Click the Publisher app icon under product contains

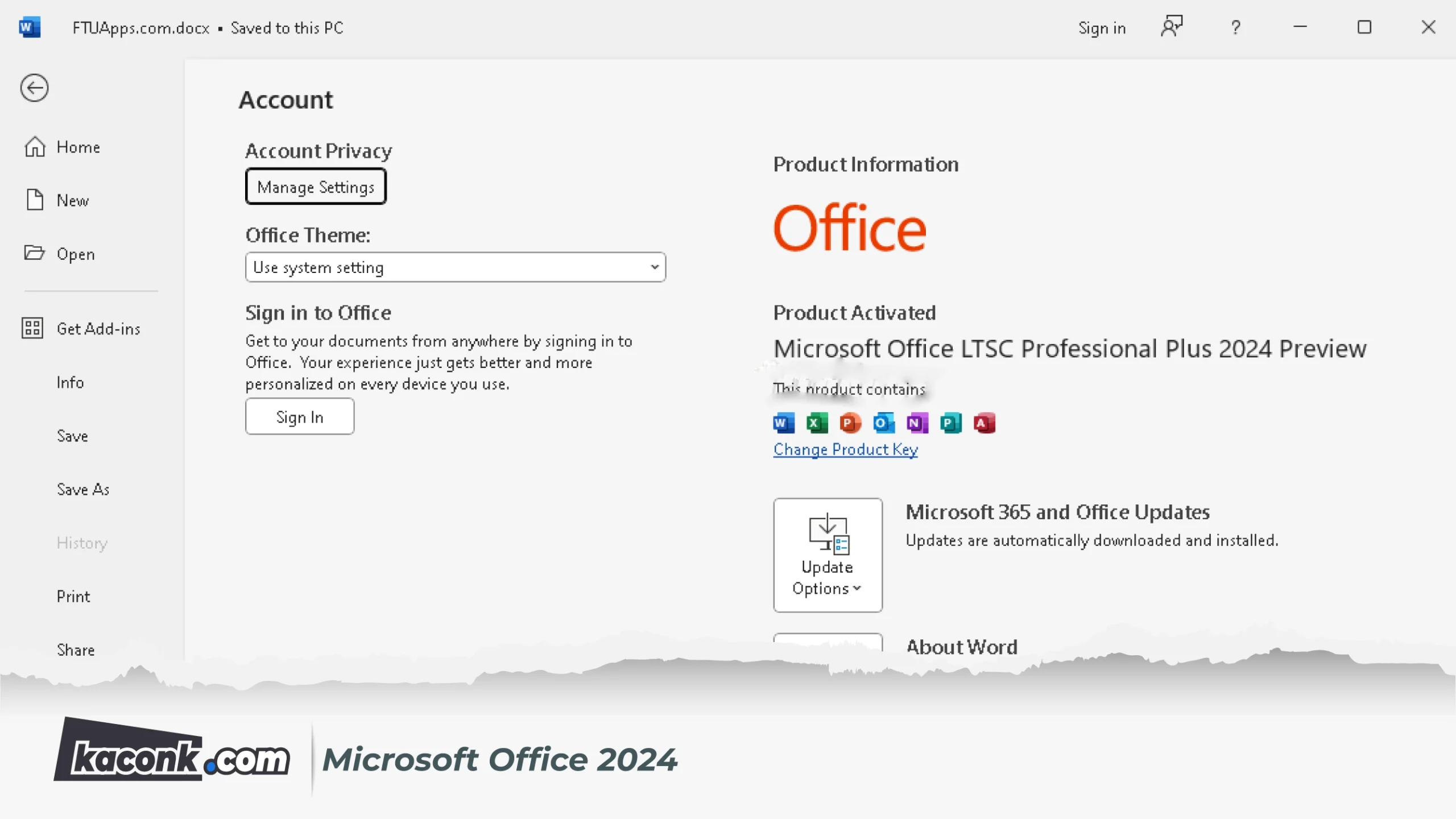click(951, 423)
